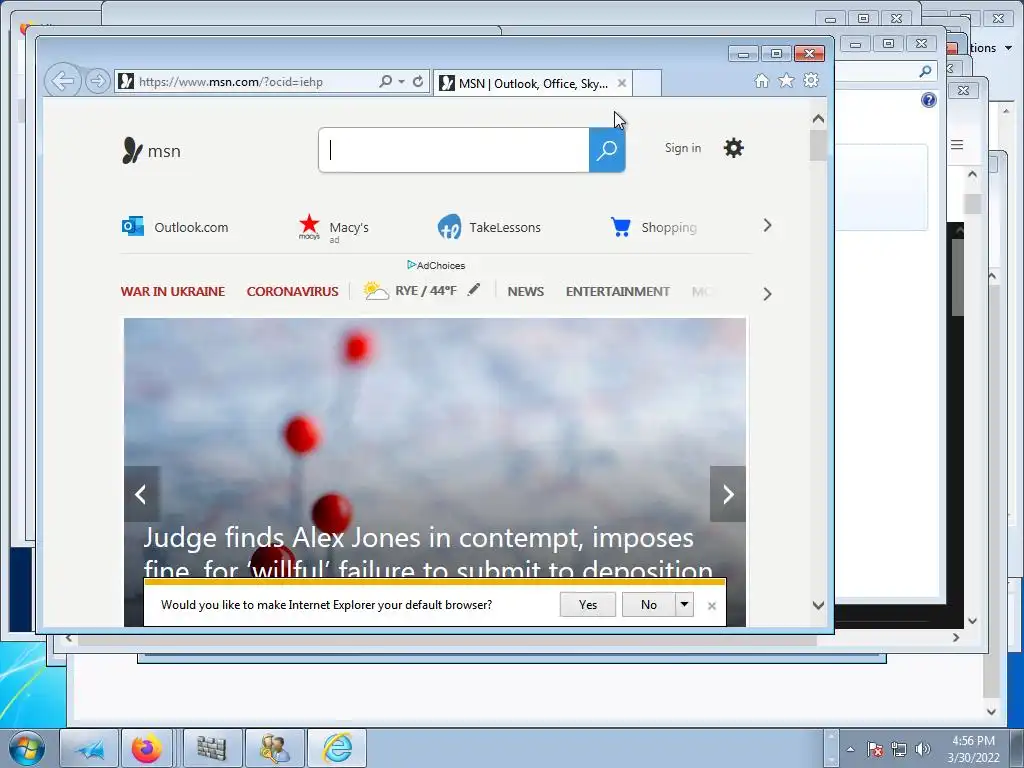The height and width of the screenshot is (768, 1024).
Task: Click the IE Home icon
Action: tap(761, 80)
